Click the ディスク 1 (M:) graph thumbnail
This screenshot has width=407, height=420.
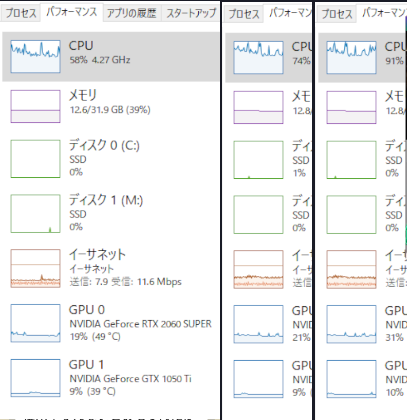(35, 214)
